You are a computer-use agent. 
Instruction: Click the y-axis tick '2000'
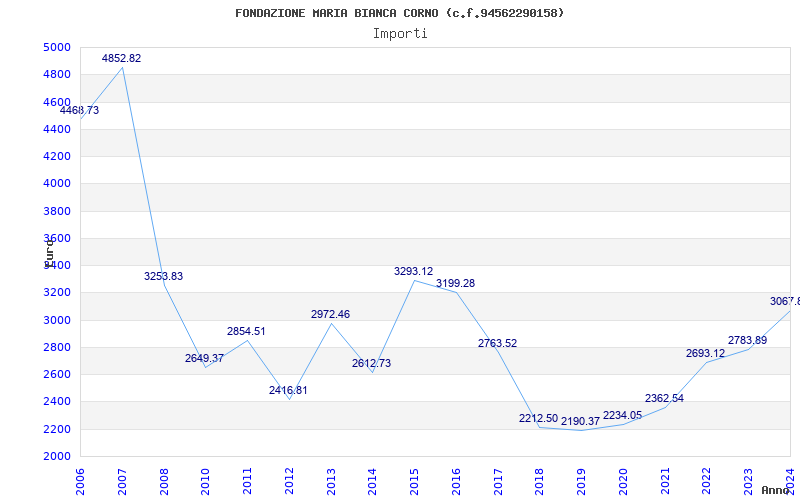click(57, 456)
